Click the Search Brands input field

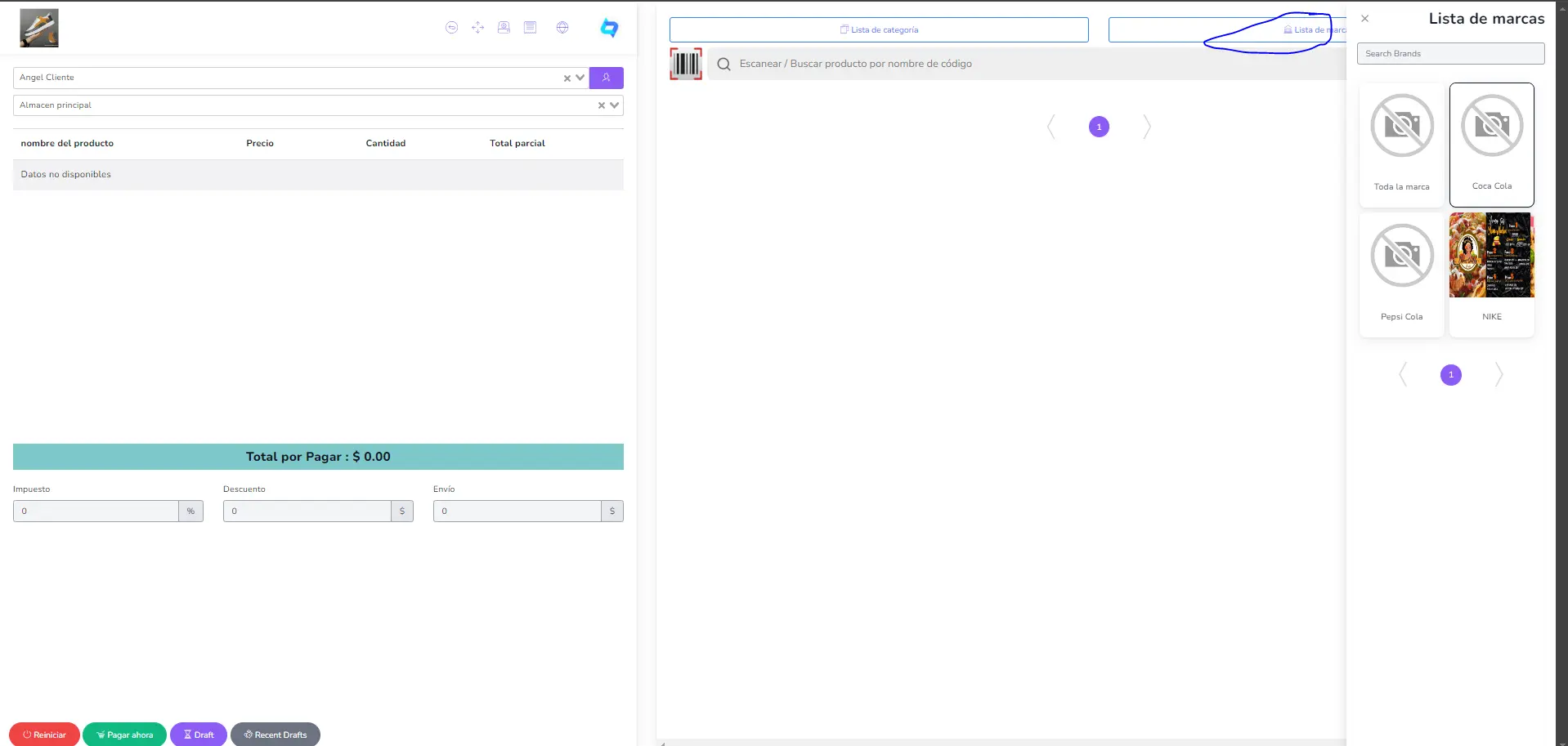coord(1450,54)
